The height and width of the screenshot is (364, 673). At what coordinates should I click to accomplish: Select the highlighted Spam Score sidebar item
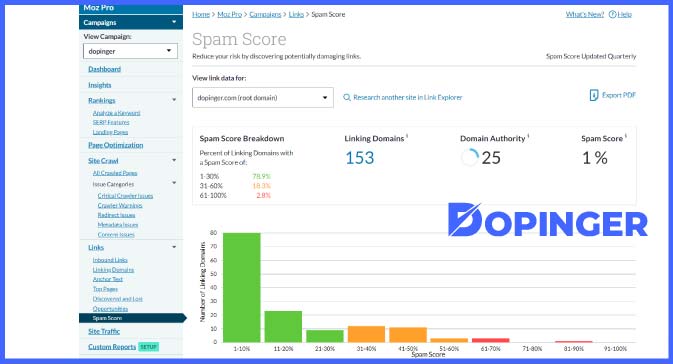click(x=132, y=318)
